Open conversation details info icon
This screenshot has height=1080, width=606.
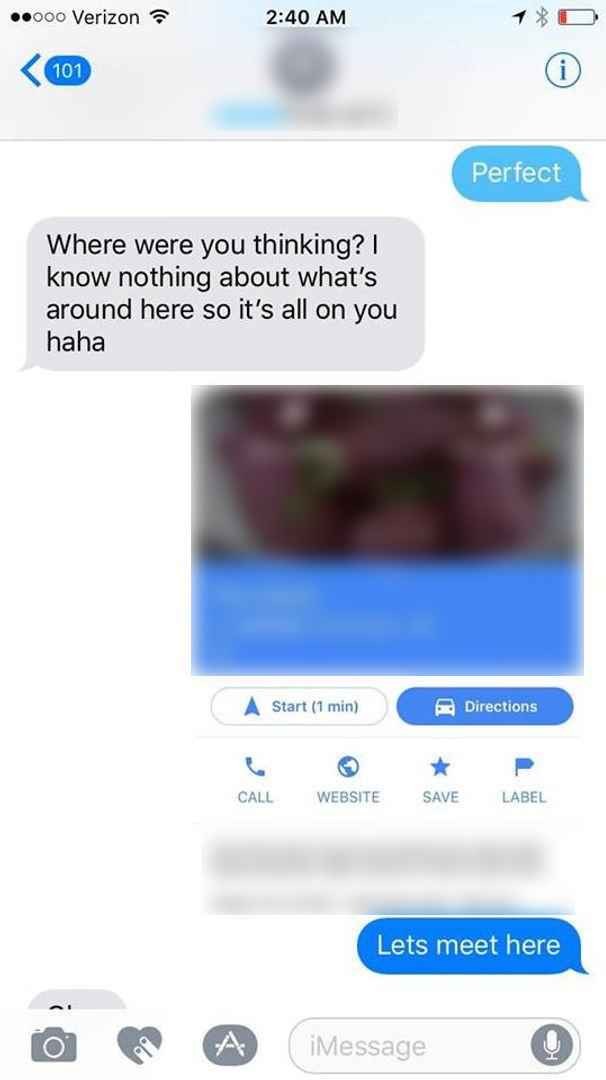pos(563,70)
